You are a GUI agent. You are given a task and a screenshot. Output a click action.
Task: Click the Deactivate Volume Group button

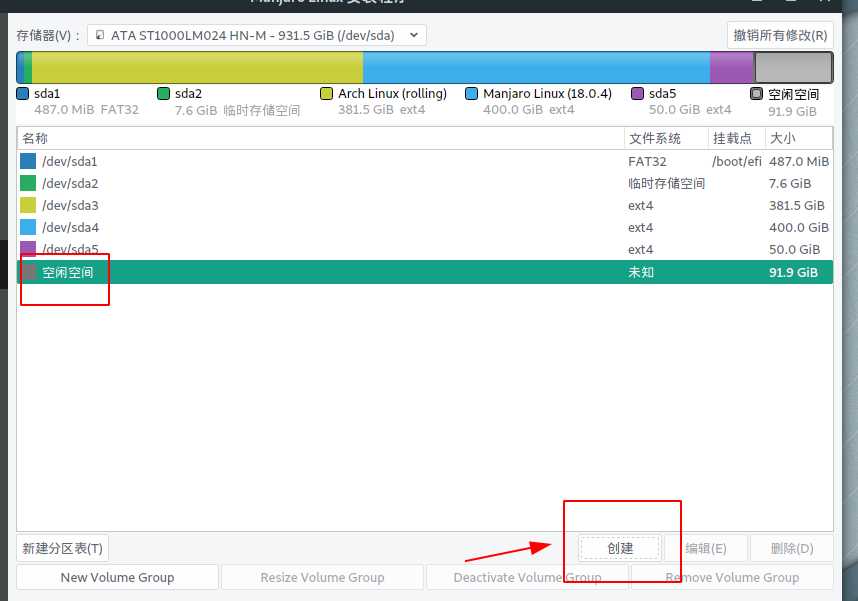tap(527, 577)
